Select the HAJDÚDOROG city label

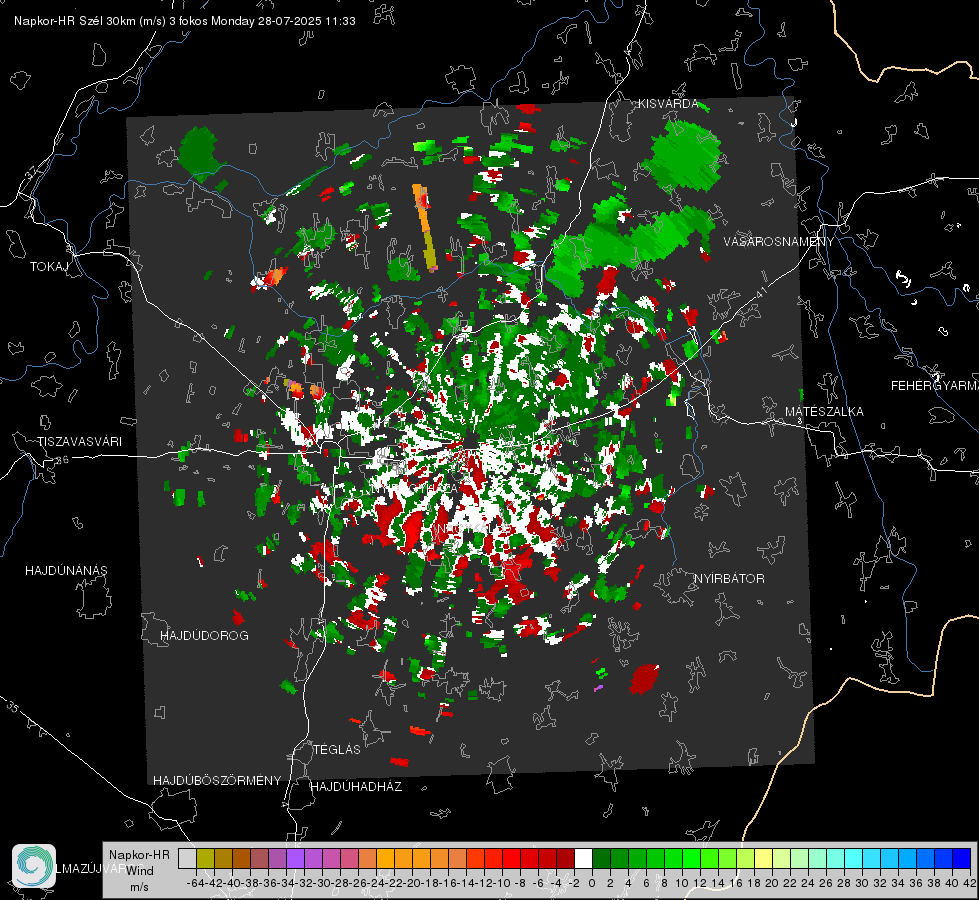(x=204, y=636)
